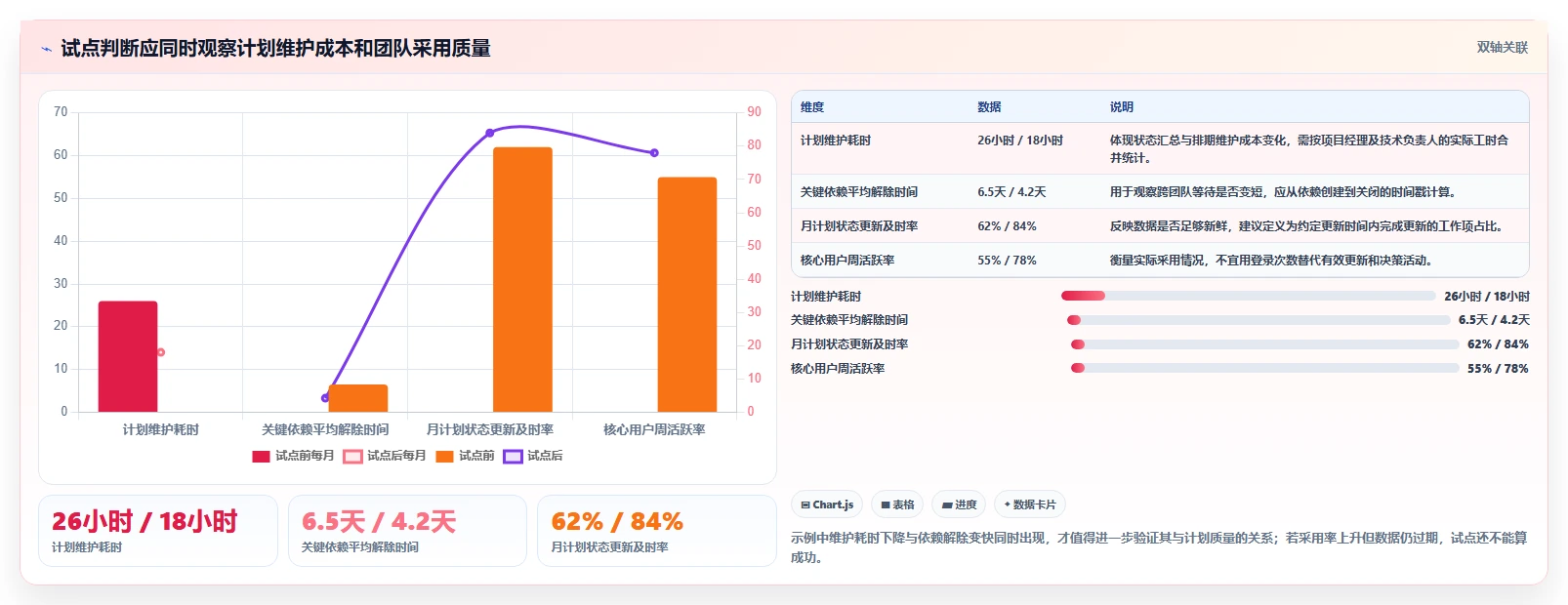
Task: Click the description text starting with 示例中维护耗时
Action: point(1159,547)
